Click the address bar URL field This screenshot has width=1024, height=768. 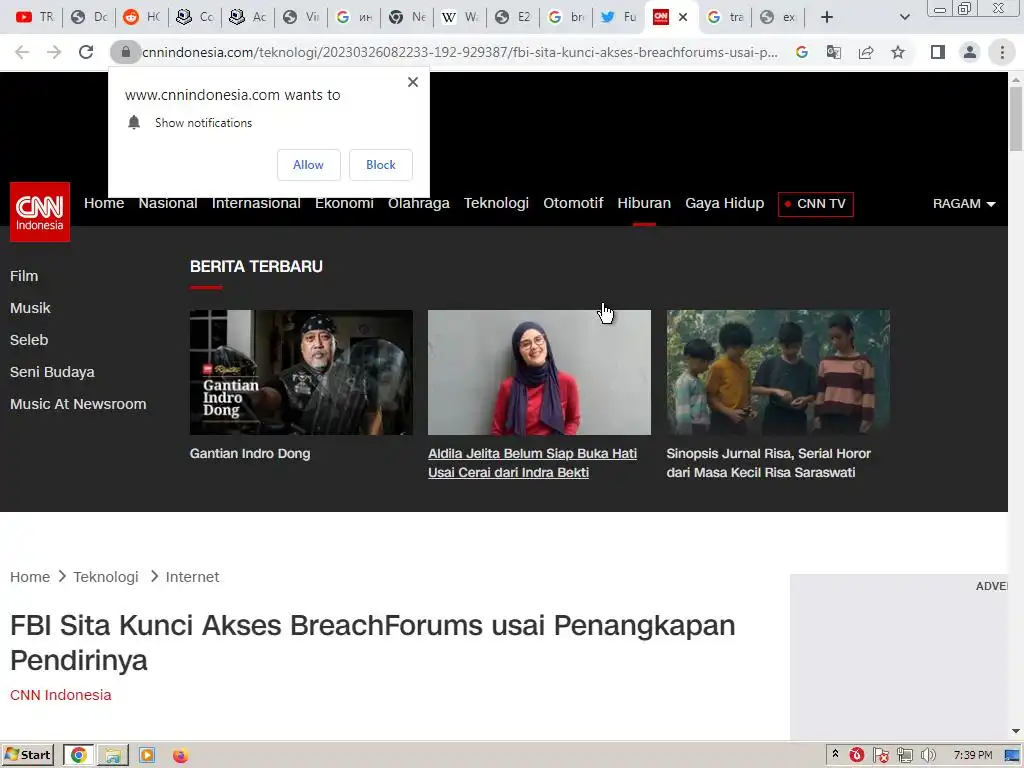coord(459,52)
